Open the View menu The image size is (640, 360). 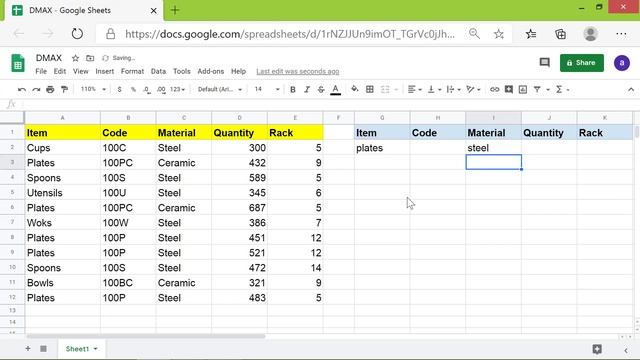tap(80, 71)
